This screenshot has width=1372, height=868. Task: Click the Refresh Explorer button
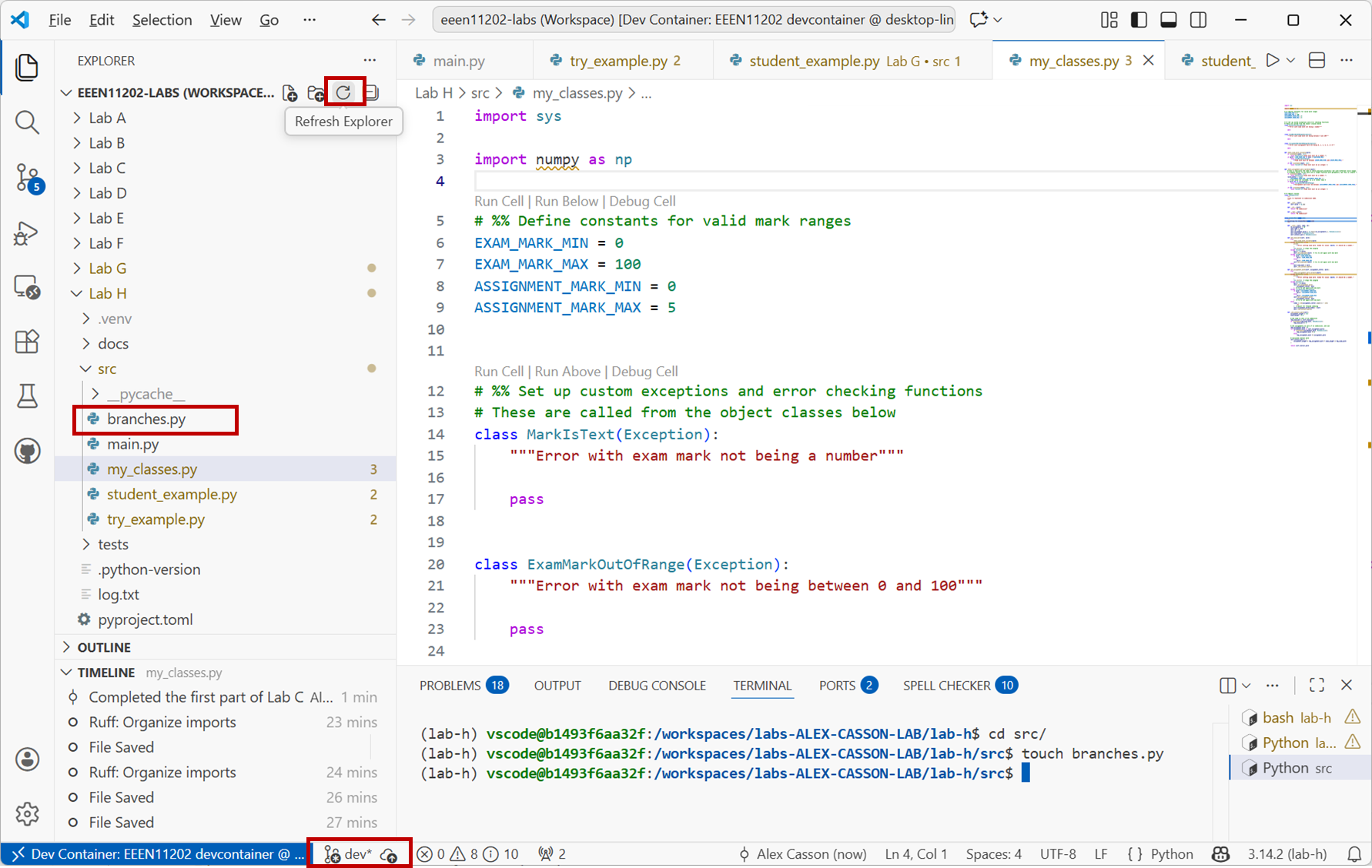pos(343,92)
